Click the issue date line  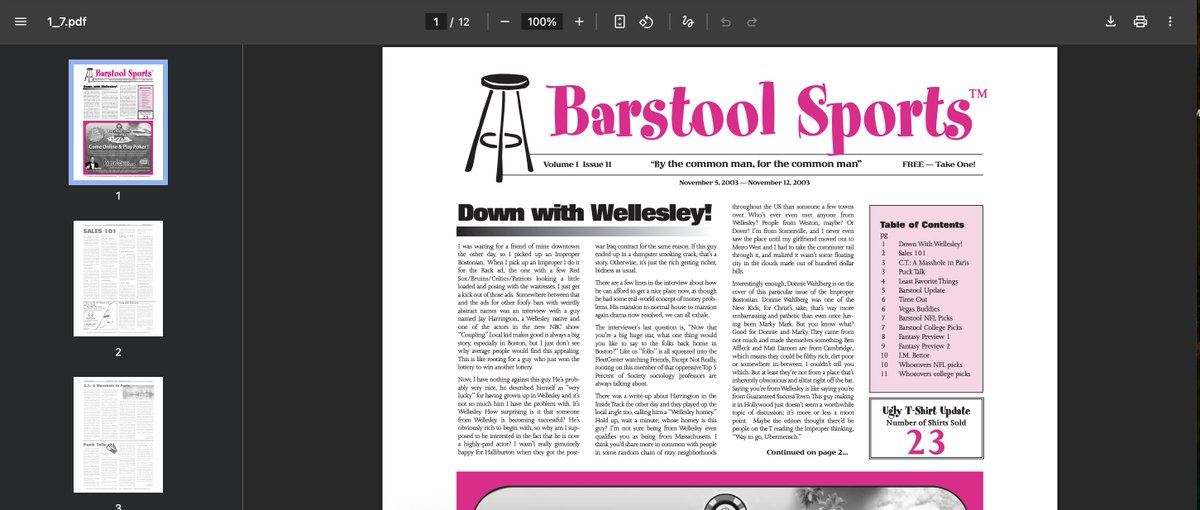pyautogui.click(x=744, y=183)
